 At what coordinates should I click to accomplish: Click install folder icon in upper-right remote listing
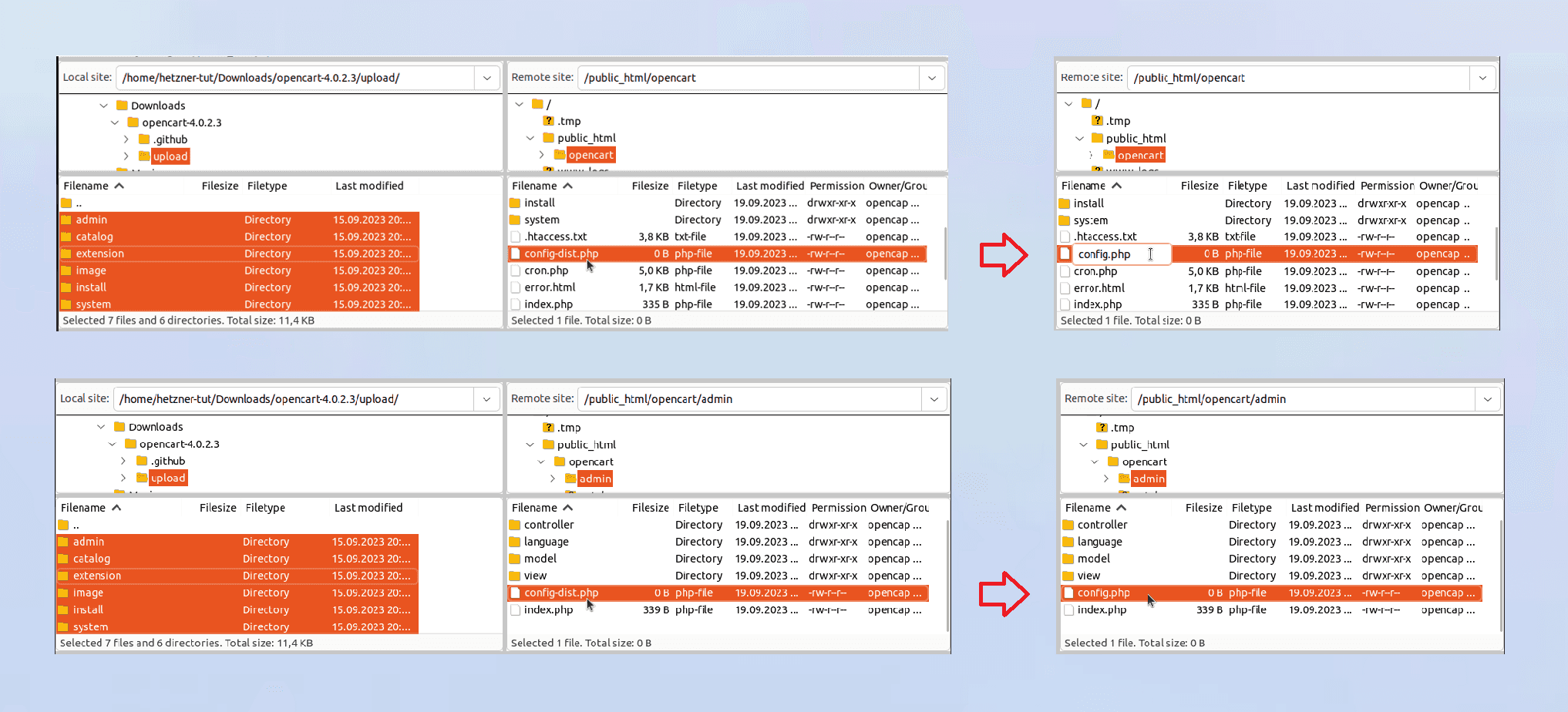pos(1065,203)
